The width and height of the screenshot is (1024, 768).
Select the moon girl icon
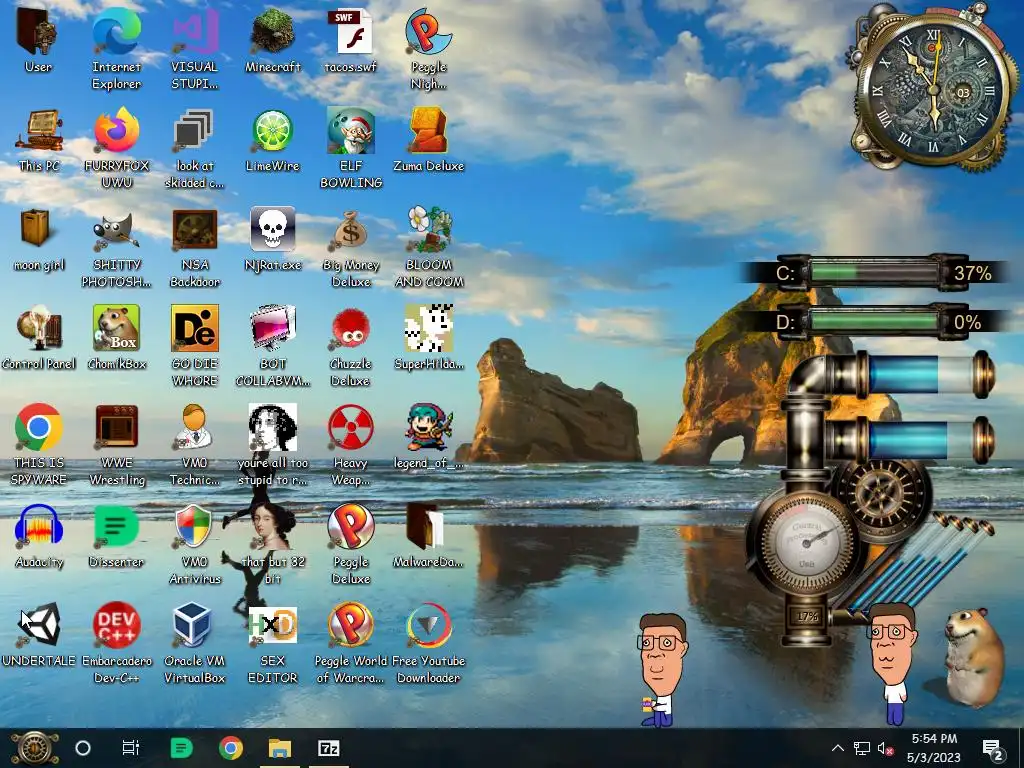point(36,229)
